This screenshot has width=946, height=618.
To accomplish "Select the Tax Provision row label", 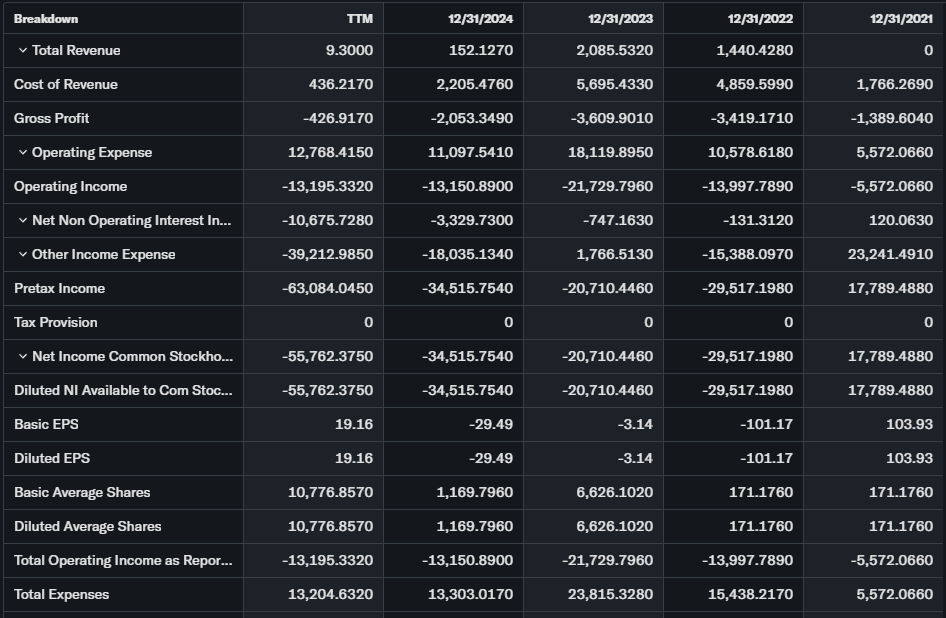I will tap(56, 323).
